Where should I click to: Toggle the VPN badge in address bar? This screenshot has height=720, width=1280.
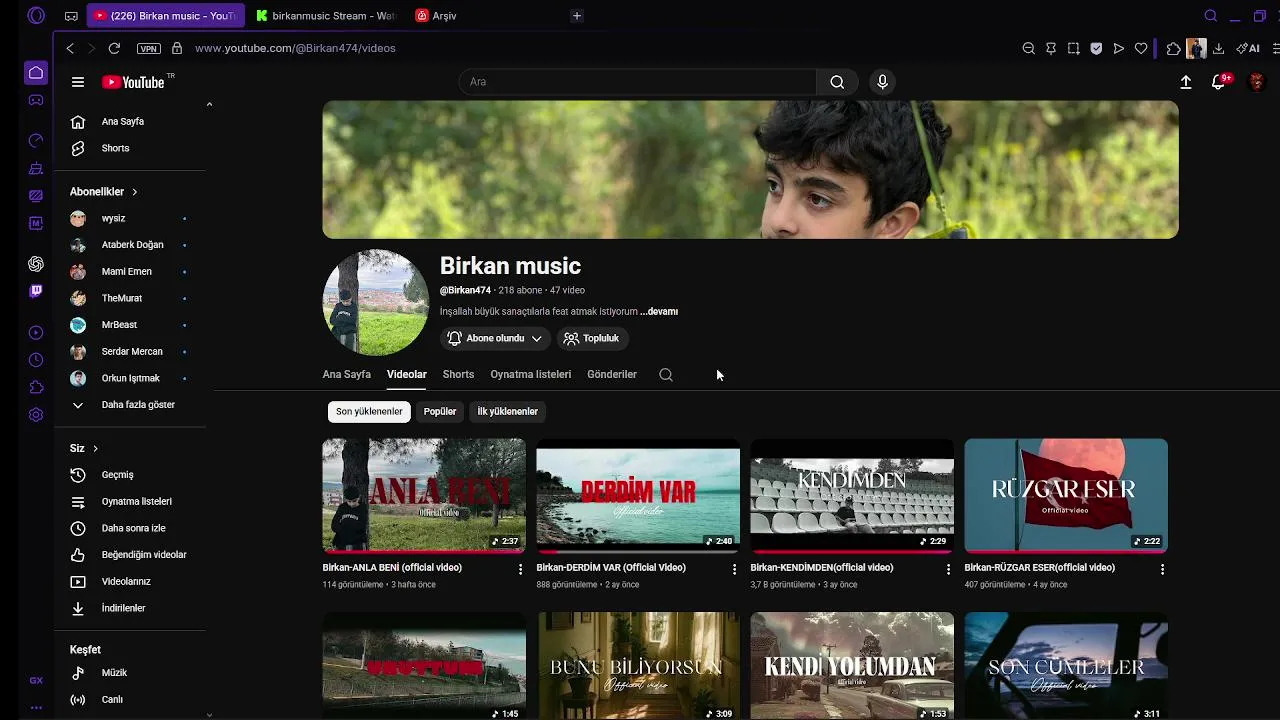pyautogui.click(x=149, y=48)
